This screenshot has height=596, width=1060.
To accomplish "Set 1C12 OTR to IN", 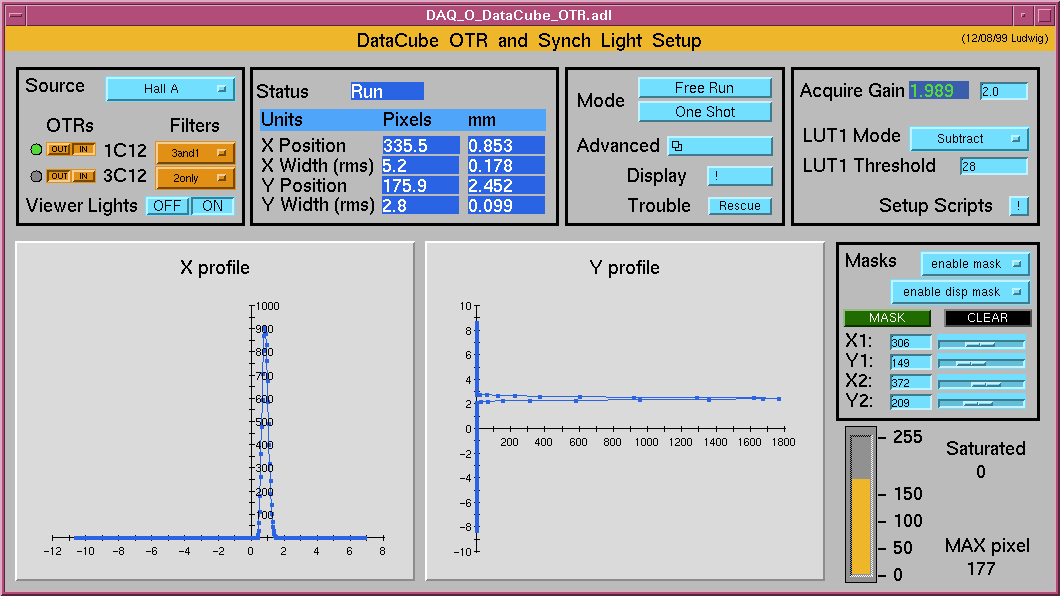I will point(85,150).
